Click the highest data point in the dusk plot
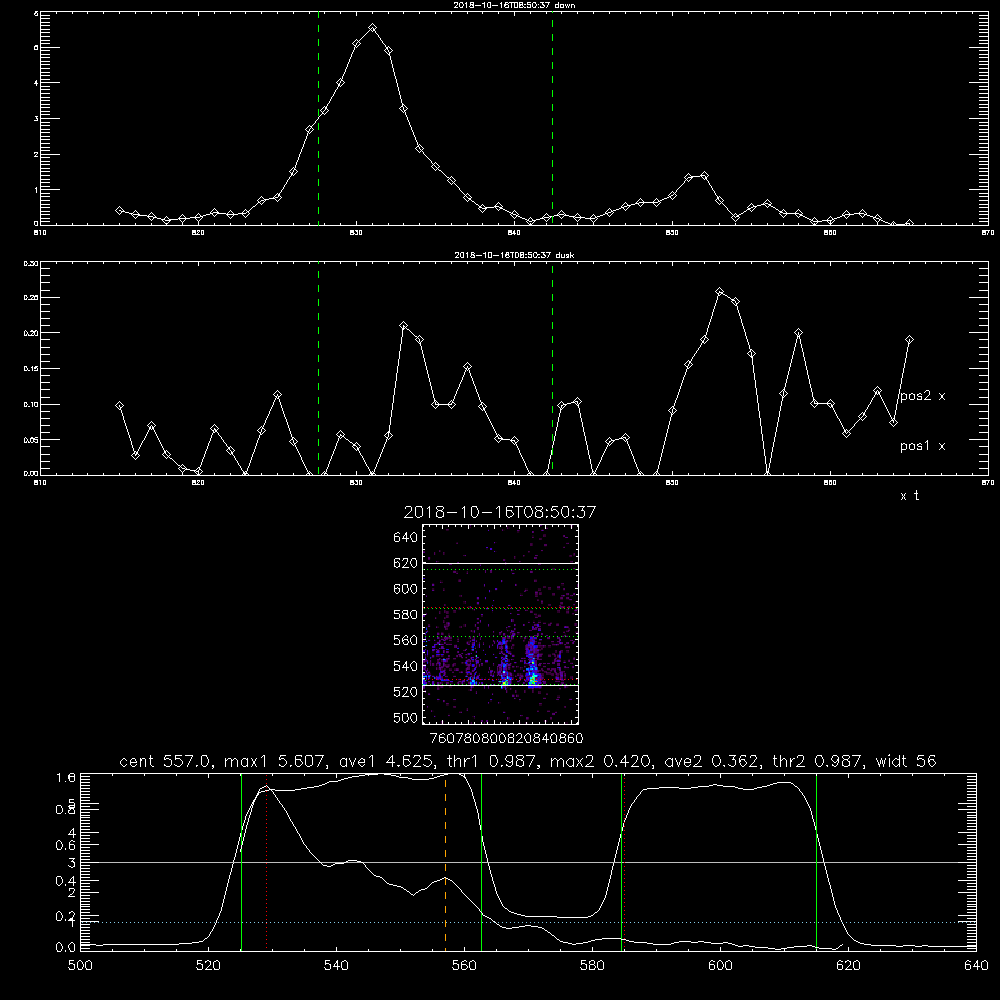This screenshot has height=1000, width=1000. point(720,291)
